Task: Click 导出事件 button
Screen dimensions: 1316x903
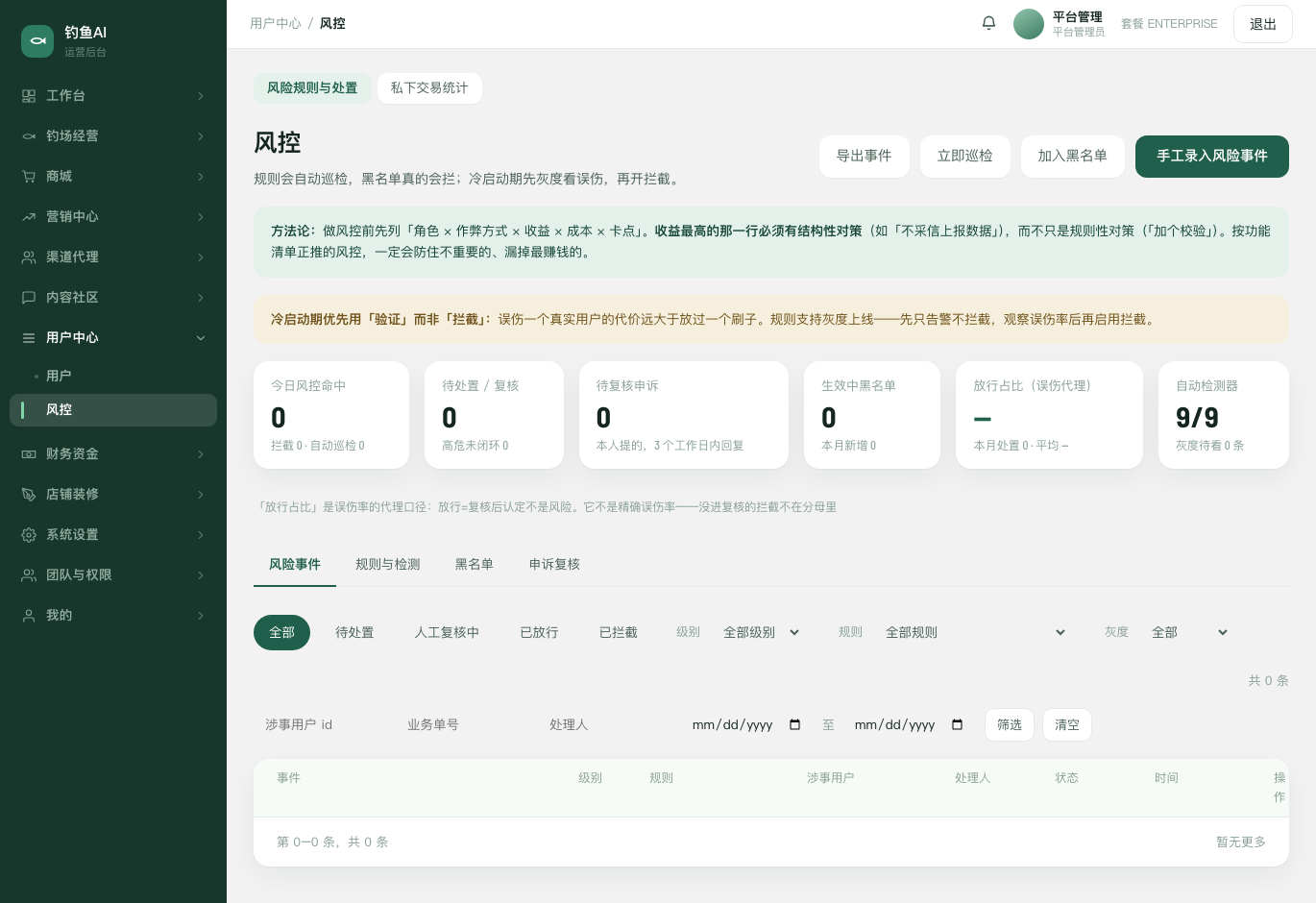Action: coord(865,157)
